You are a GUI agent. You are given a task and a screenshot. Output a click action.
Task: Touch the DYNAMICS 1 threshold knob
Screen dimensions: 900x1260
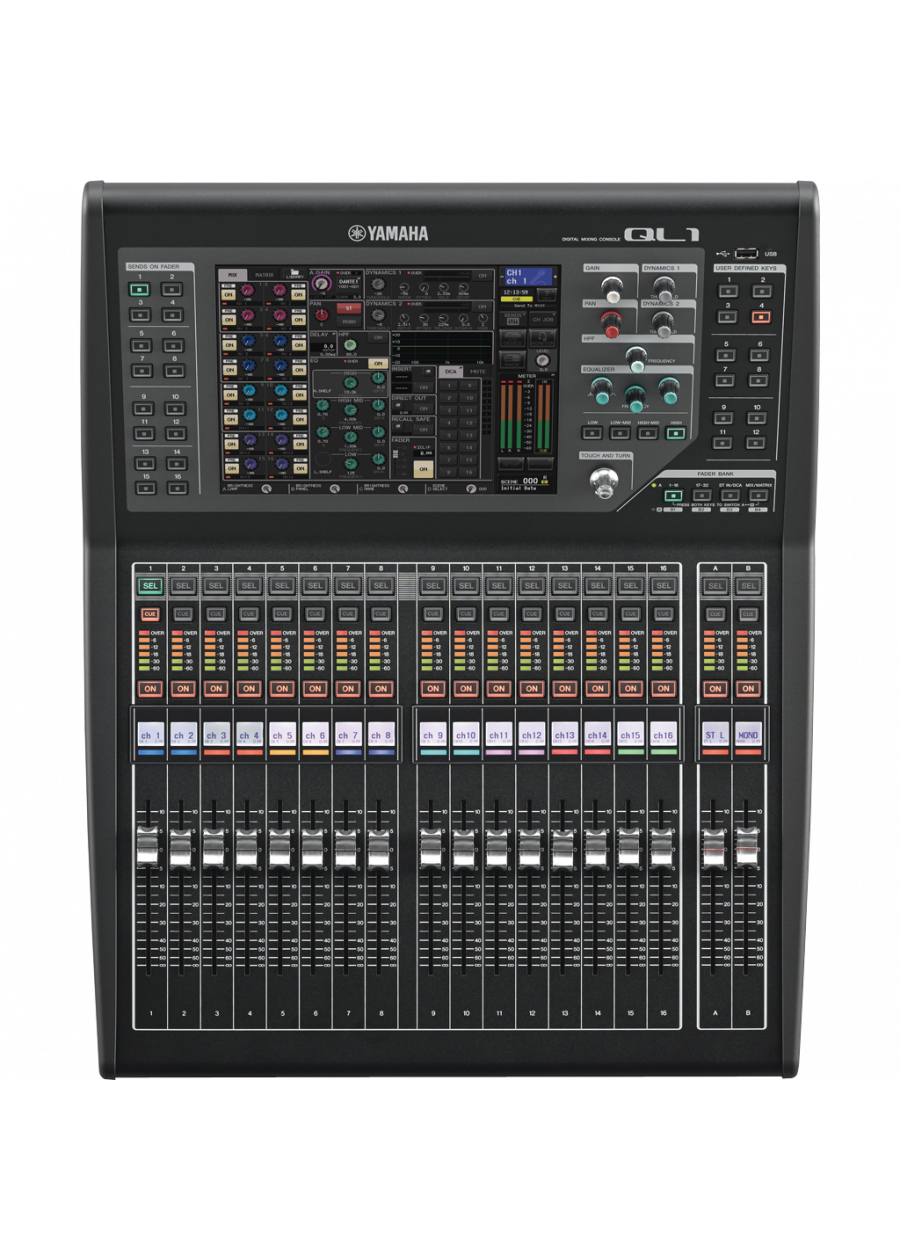(664, 290)
